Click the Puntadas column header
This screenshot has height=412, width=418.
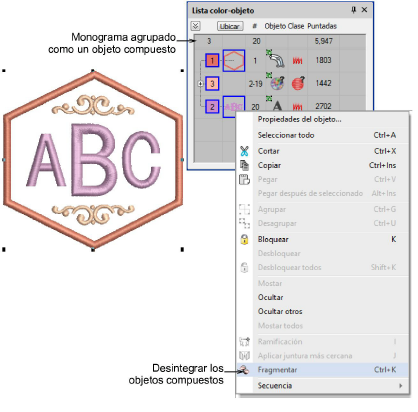(x=322, y=26)
